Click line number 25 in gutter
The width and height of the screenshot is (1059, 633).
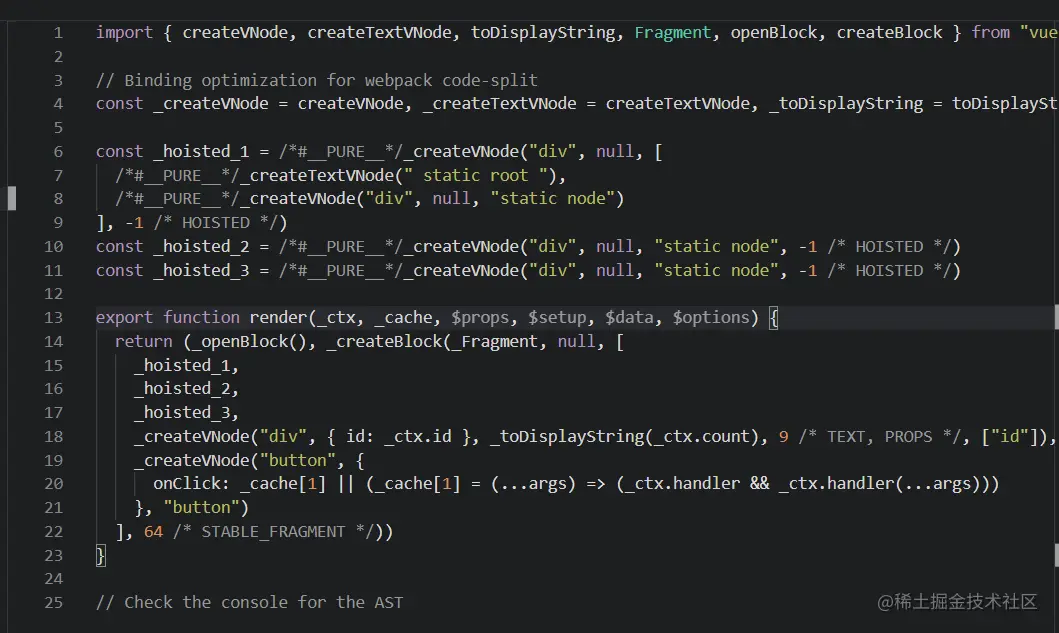pos(53,603)
